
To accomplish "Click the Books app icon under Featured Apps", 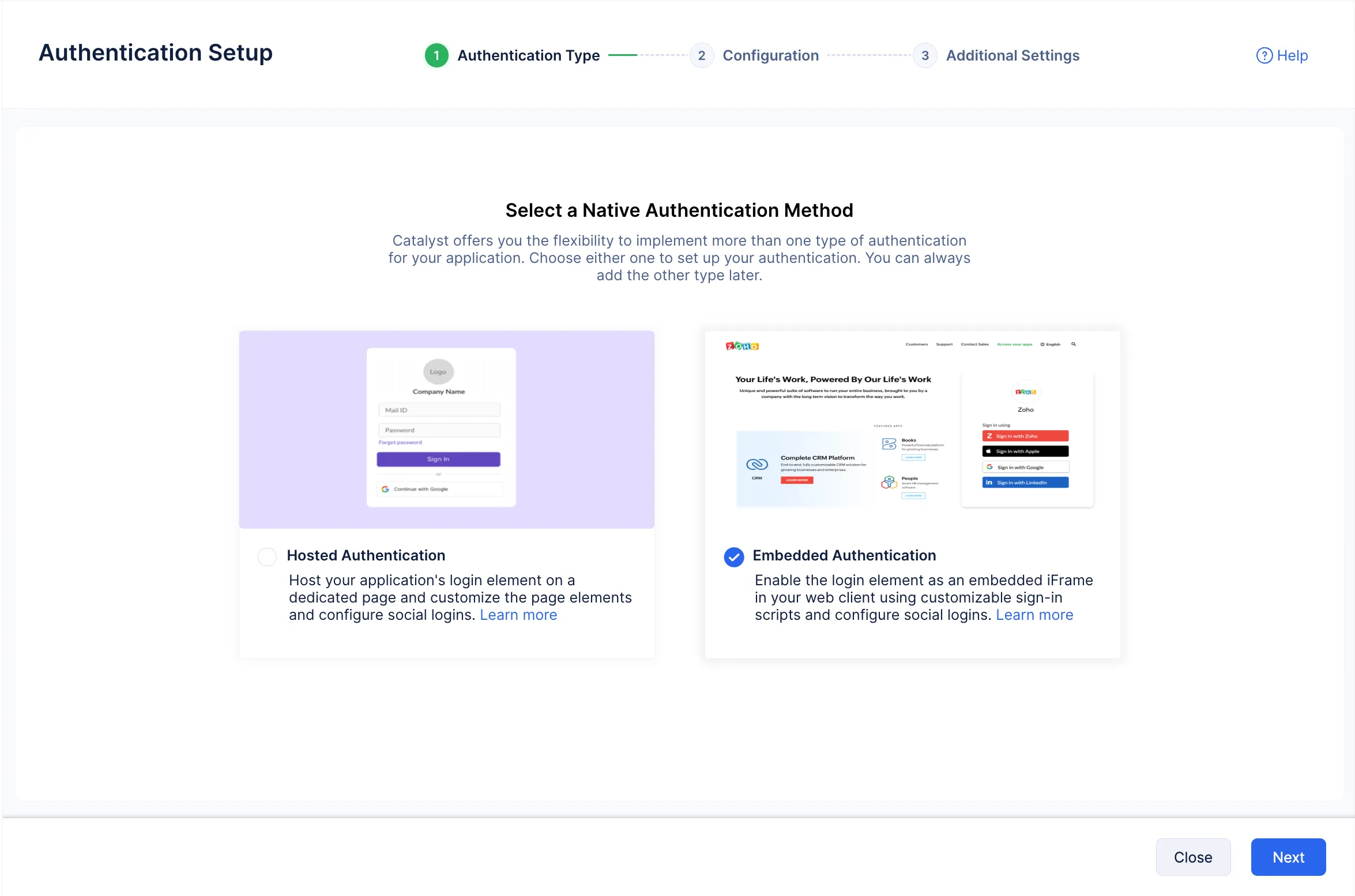I will pyautogui.click(x=889, y=445).
